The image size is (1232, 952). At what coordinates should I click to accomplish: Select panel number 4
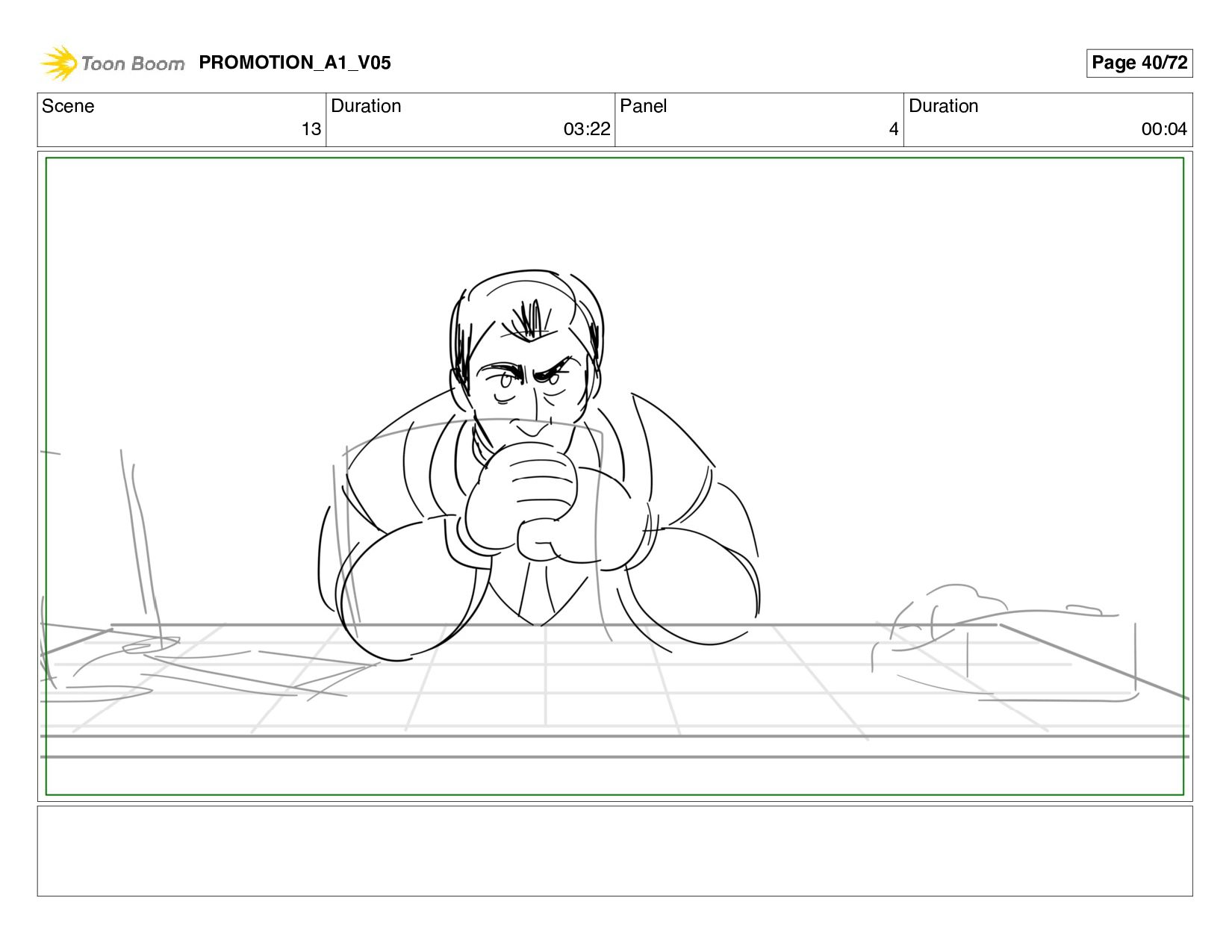[x=894, y=129]
